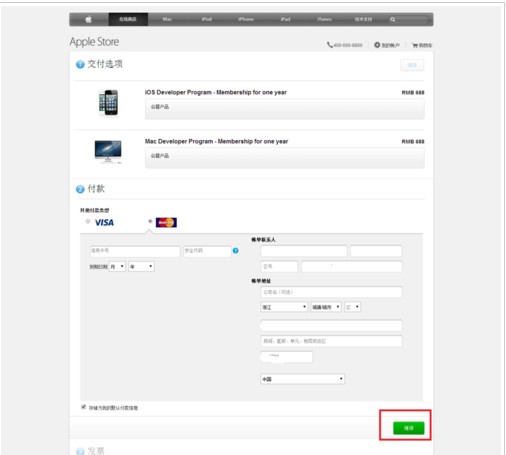This screenshot has width=506, height=455.
Task: Click the iMac thumbnail for Mac Developer Program
Action: (x=108, y=152)
